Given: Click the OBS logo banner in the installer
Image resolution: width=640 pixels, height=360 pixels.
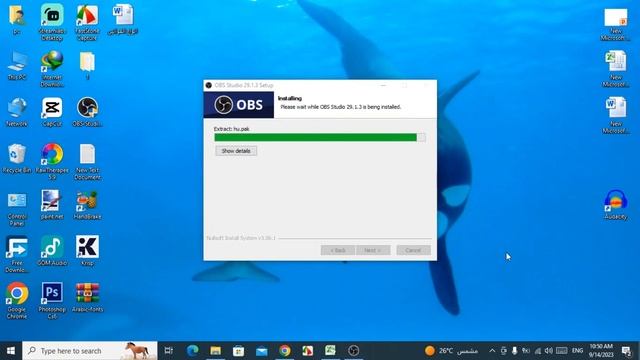Looking at the screenshot, I should point(239,105).
